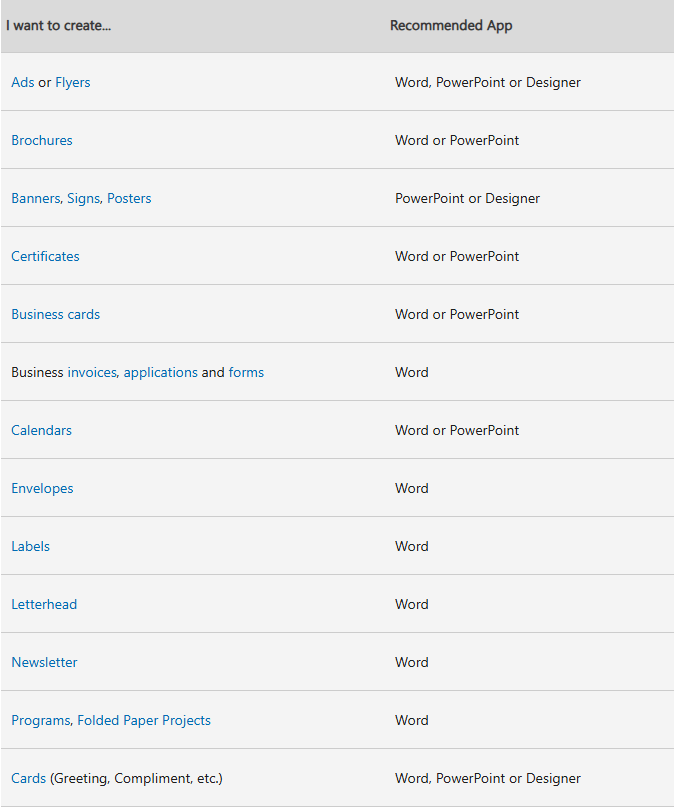This screenshot has height=811, width=677.
Task: Follow the Cards link
Action: coord(29,778)
